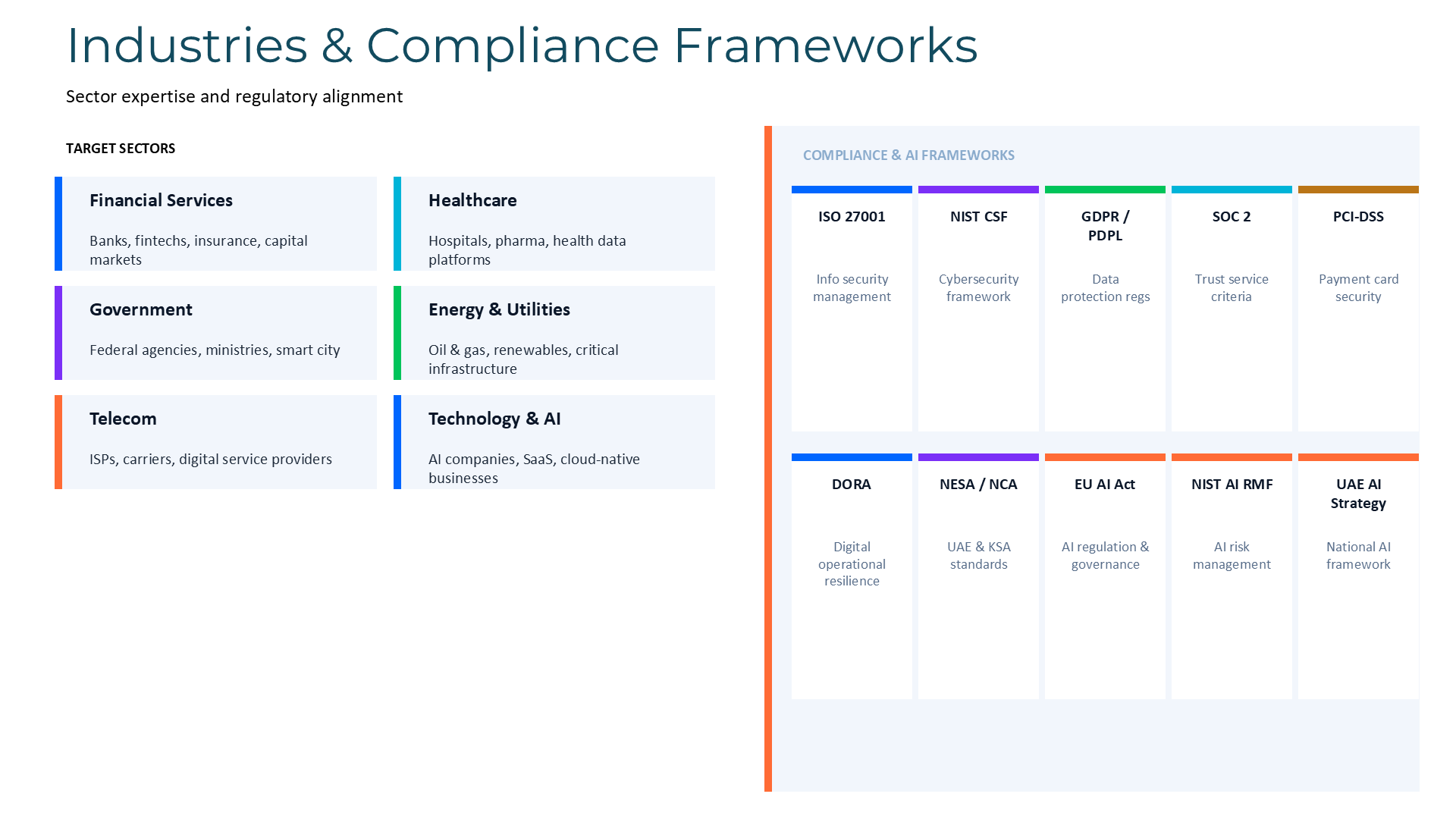Click 'Data protection regs' description
Image resolution: width=1456 pixels, height=819 pixels.
click(x=1105, y=288)
